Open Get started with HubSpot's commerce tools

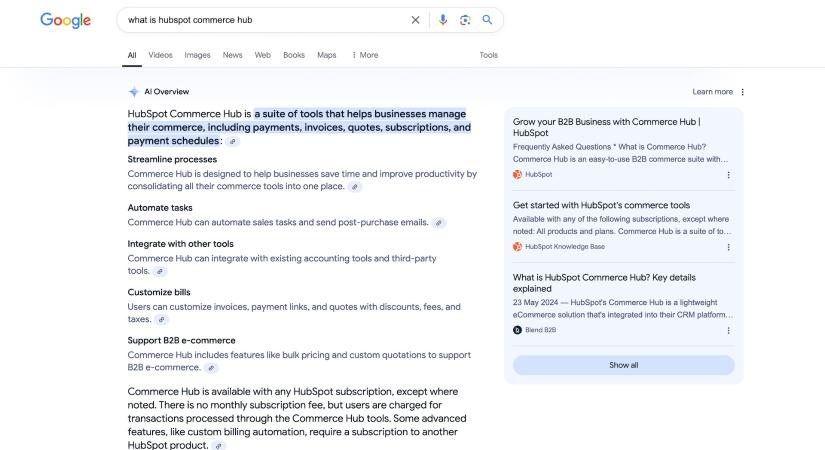pyautogui.click(x=601, y=205)
